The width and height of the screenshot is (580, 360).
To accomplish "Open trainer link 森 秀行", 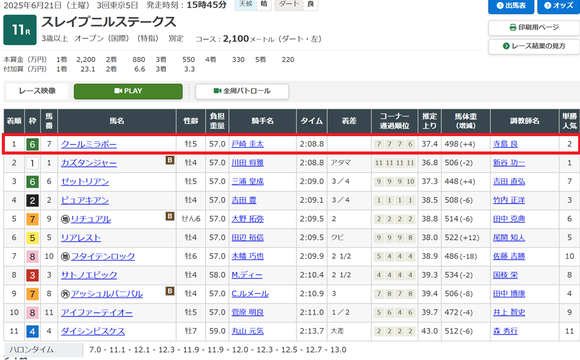I will coord(505,332).
